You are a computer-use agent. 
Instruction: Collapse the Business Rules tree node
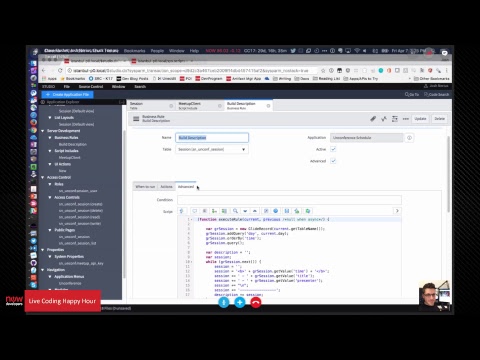point(50,137)
